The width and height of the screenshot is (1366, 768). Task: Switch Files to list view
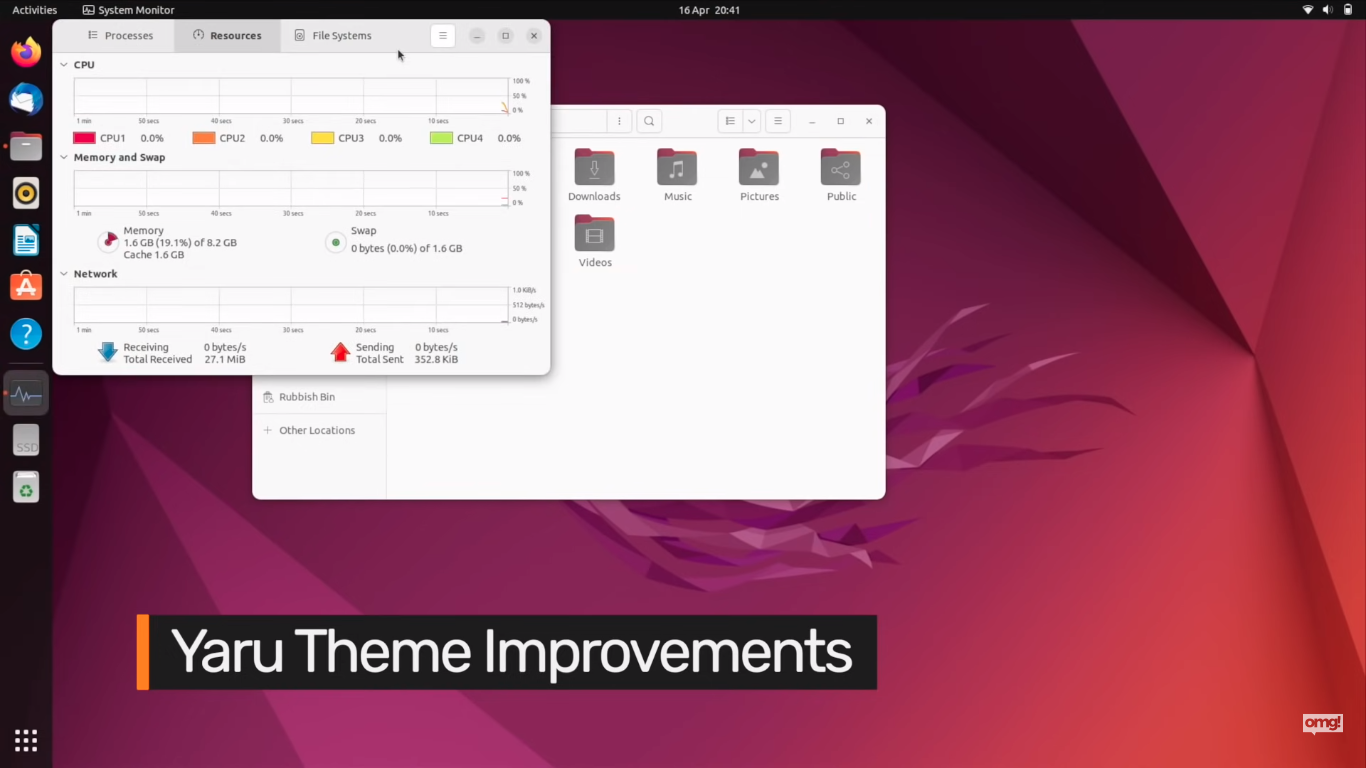pyautogui.click(x=730, y=121)
